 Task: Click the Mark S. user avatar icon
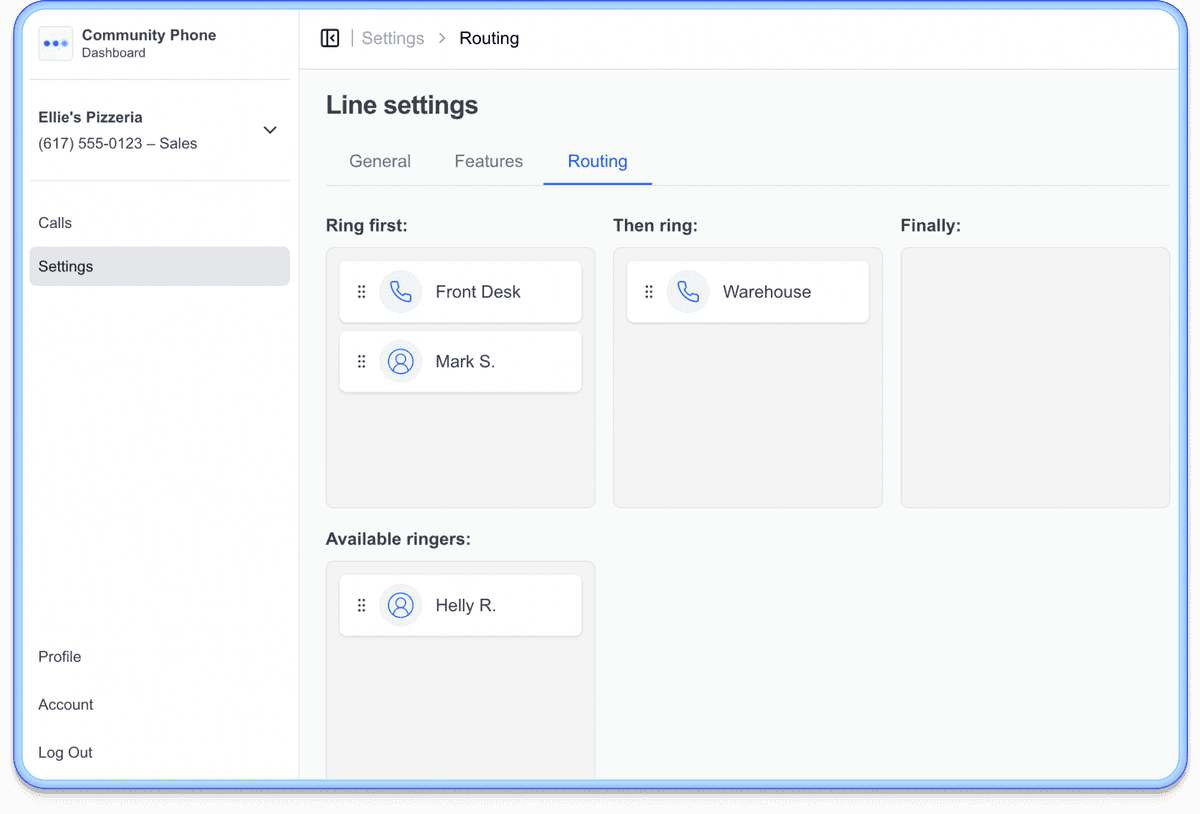tap(401, 362)
